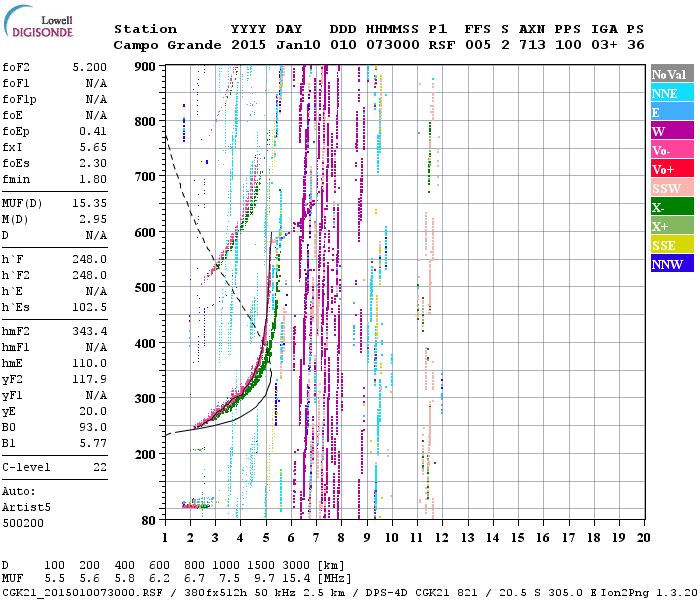This screenshot has width=700, height=600.
Task: Click the B1 value 5.77
Action: click(93, 443)
